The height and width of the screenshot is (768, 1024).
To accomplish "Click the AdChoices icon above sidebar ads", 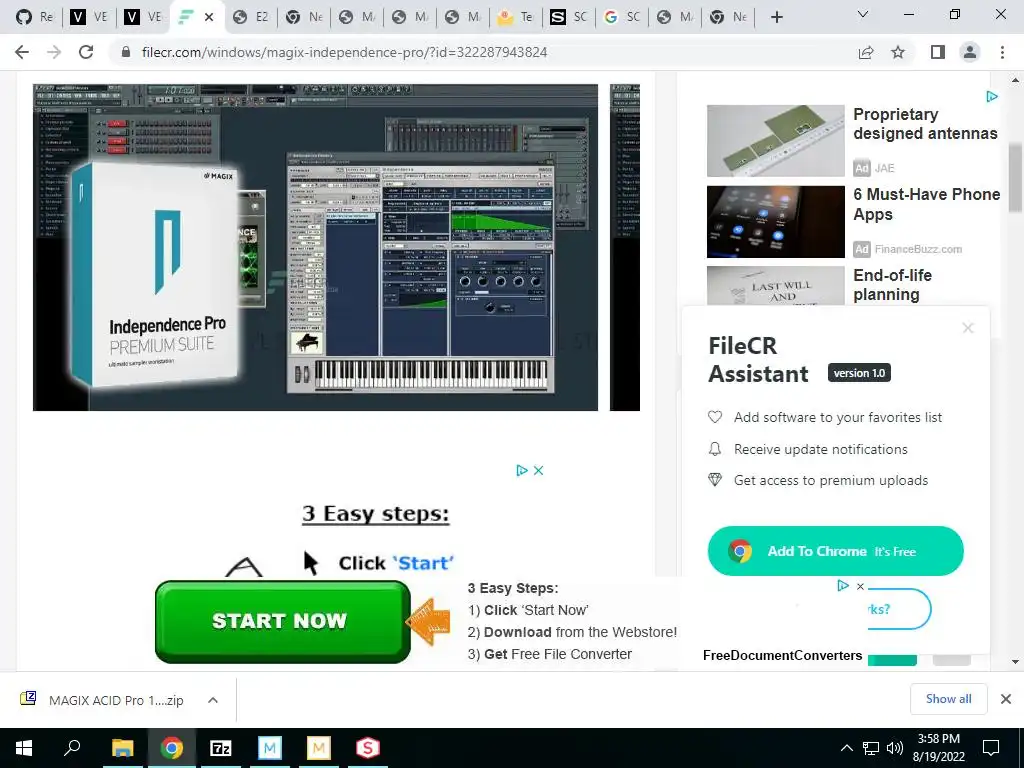I will 992,97.
